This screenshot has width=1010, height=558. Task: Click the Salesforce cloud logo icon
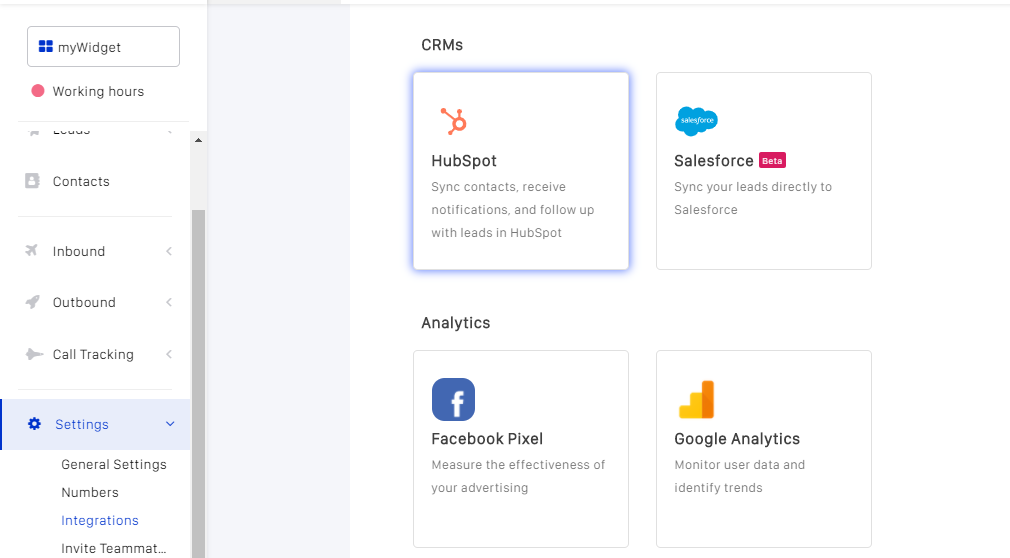point(696,121)
